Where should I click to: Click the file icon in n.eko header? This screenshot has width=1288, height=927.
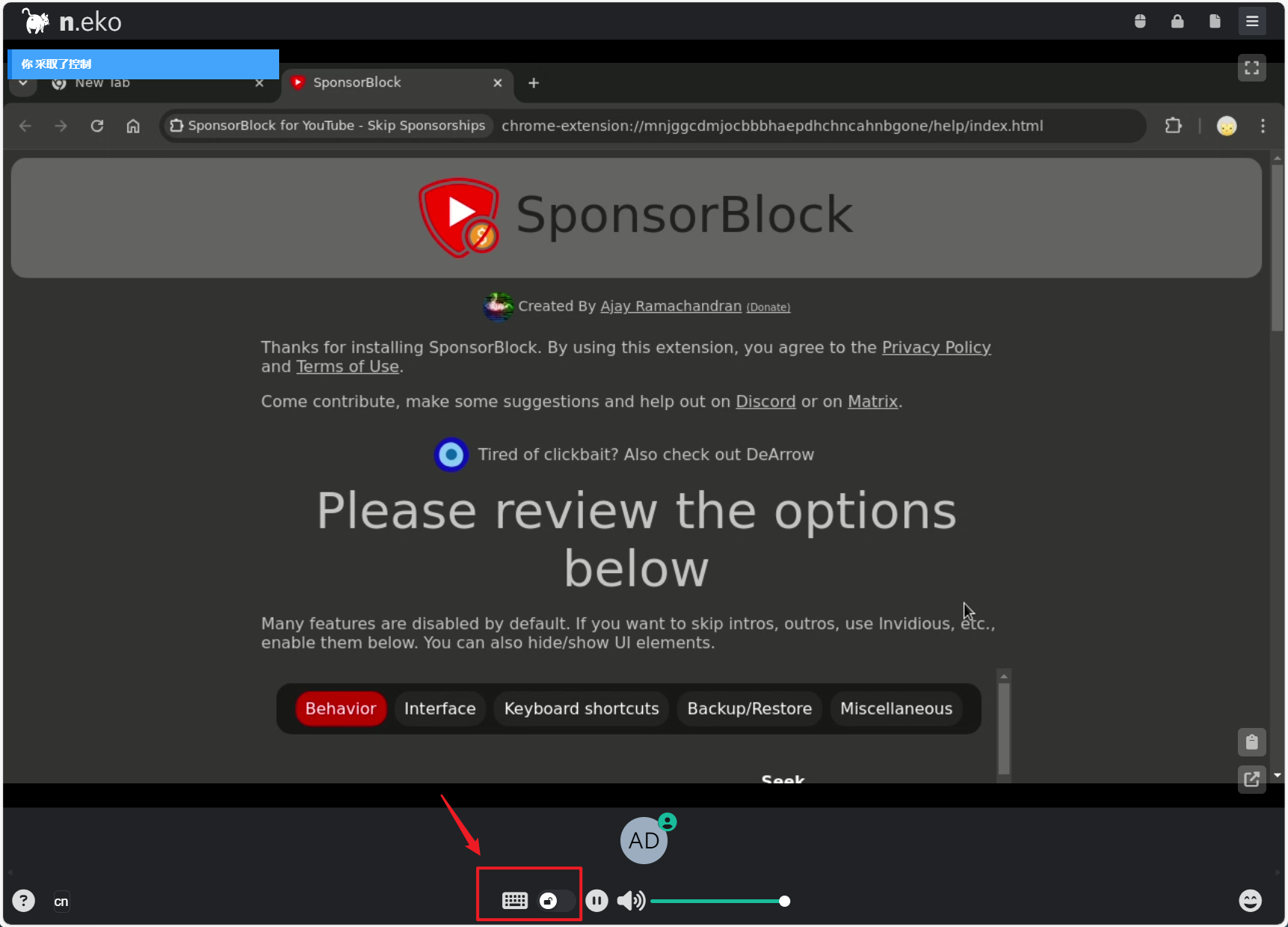[x=1215, y=21]
